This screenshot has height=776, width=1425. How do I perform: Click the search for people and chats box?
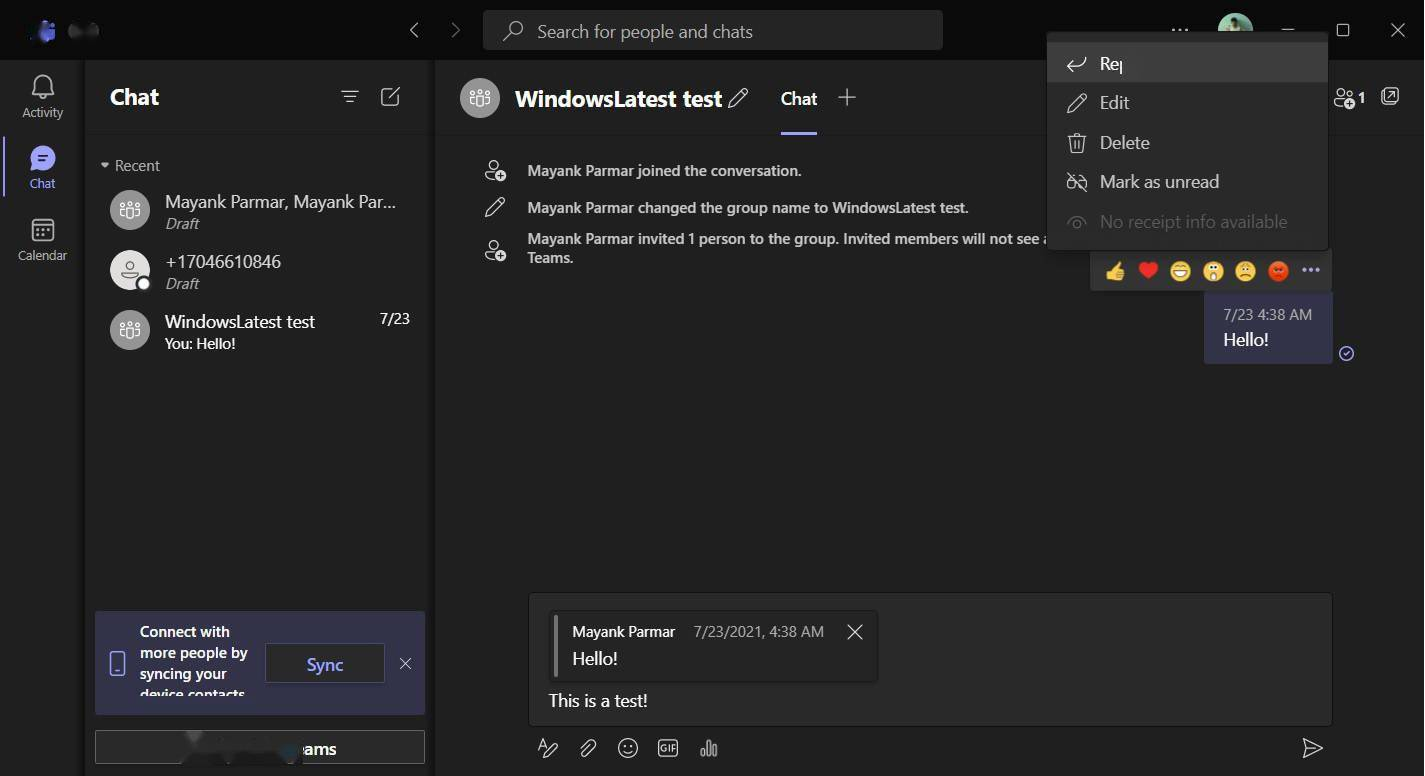(712, 31)
